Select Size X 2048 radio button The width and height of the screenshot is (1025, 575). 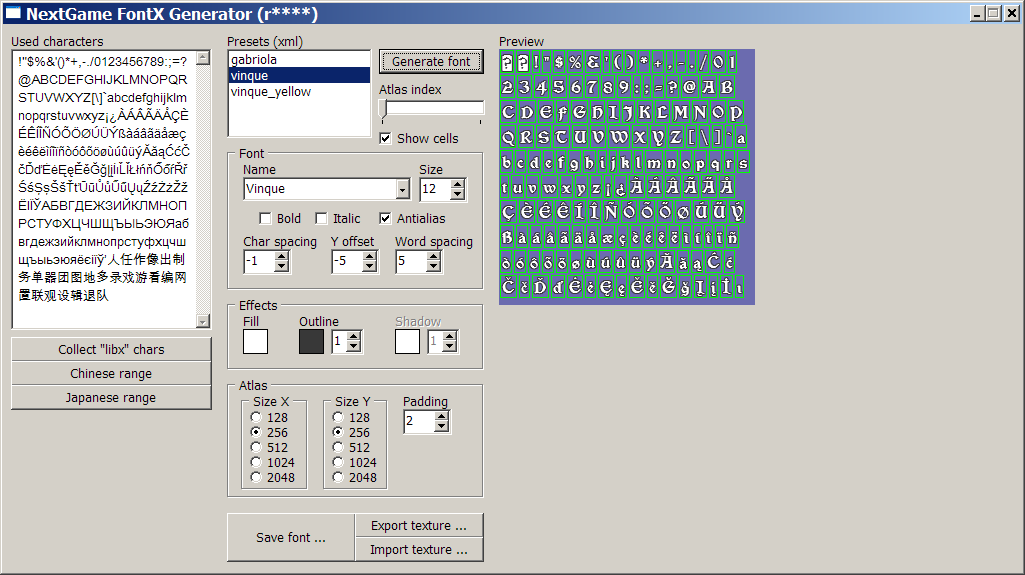(256, 477)
